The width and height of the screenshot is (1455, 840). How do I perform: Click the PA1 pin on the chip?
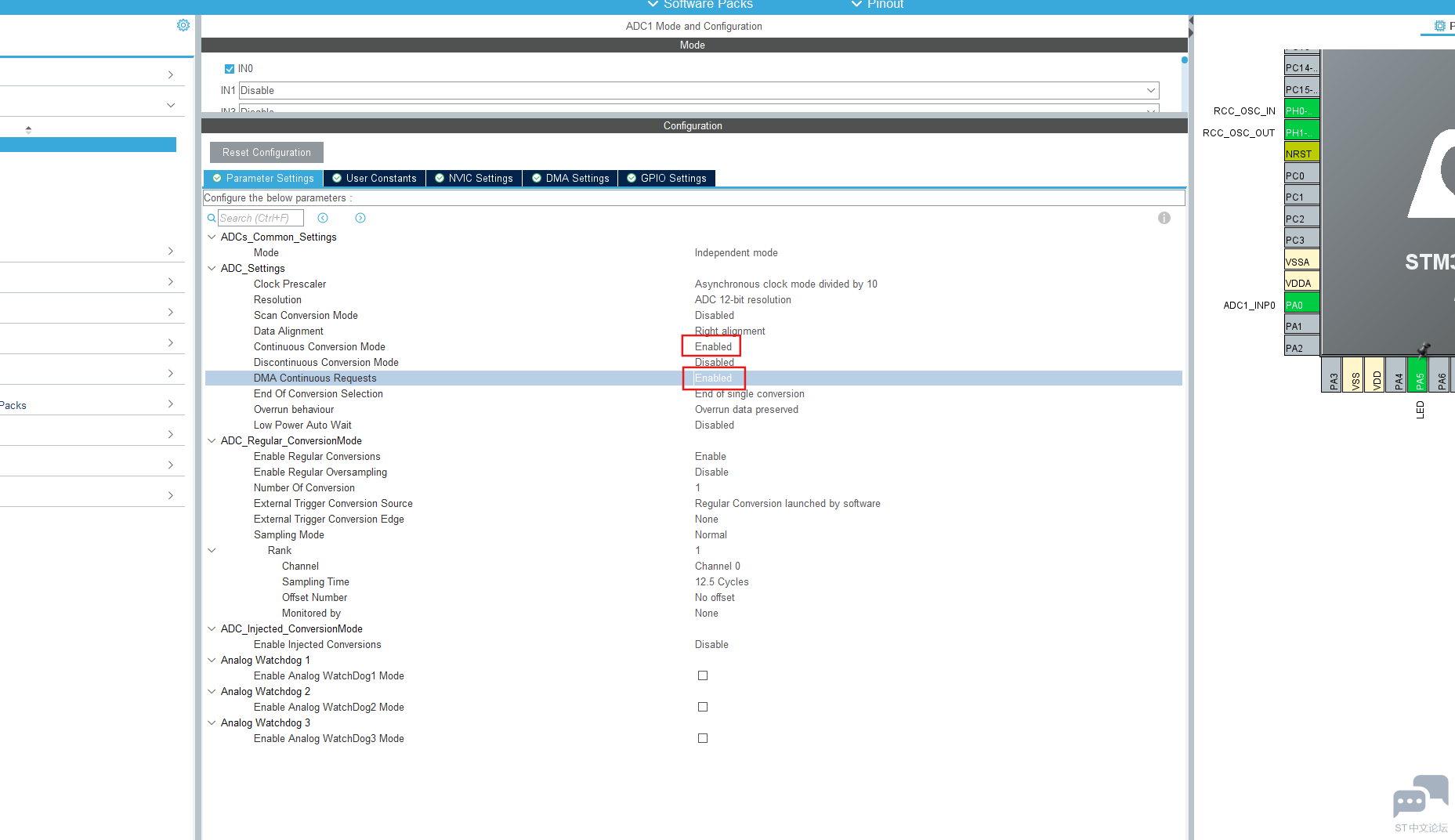(x=1301, y=326)
